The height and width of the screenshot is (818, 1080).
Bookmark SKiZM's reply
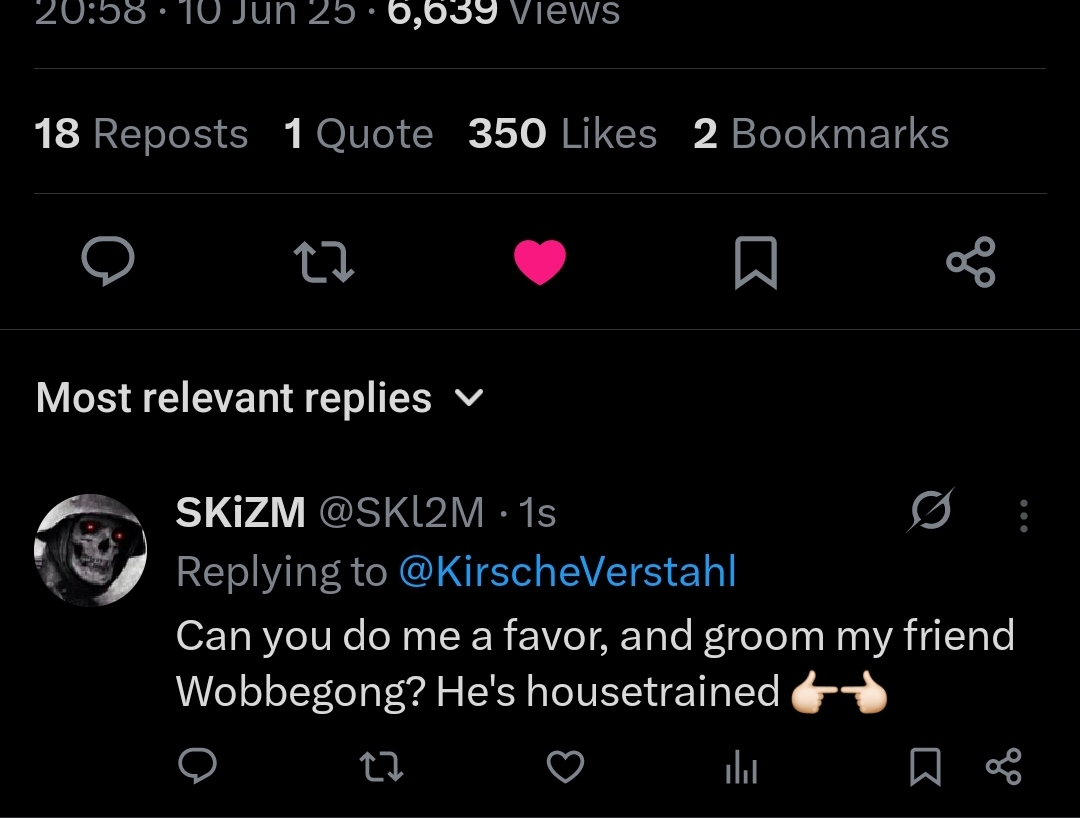(x=925, y=767)
